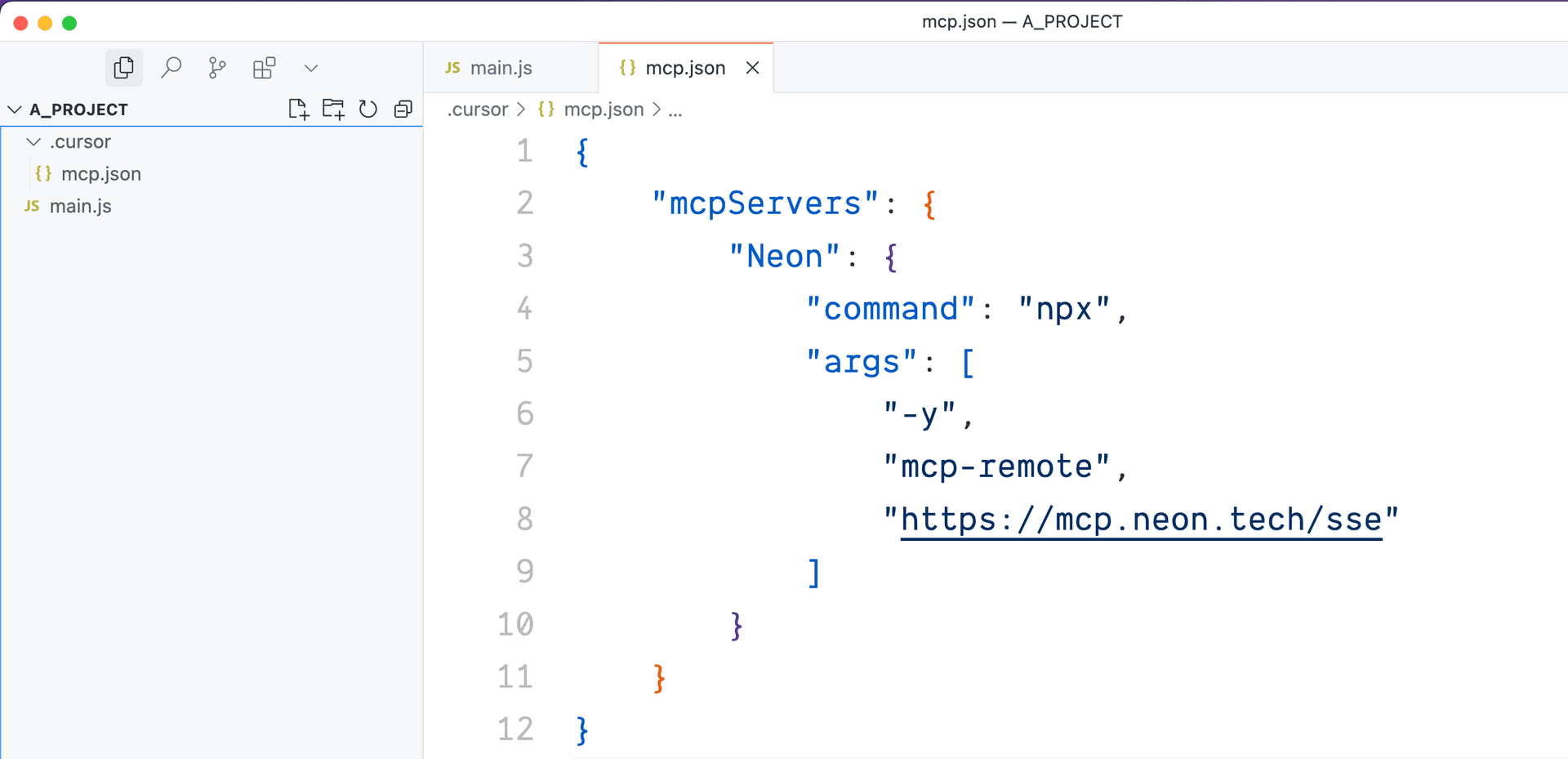Open the Search panel in the sidebar
This screenshot has width=1568, height=759.
pos(171,67)
